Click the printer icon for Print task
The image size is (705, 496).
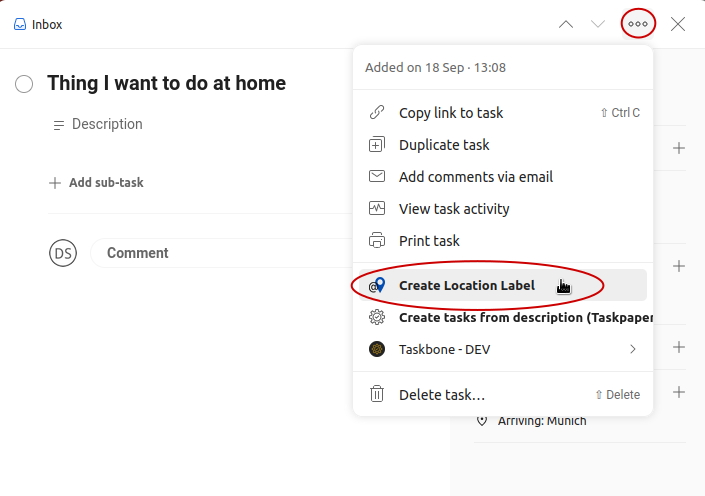pyautogui.click(x=377, y=240)
